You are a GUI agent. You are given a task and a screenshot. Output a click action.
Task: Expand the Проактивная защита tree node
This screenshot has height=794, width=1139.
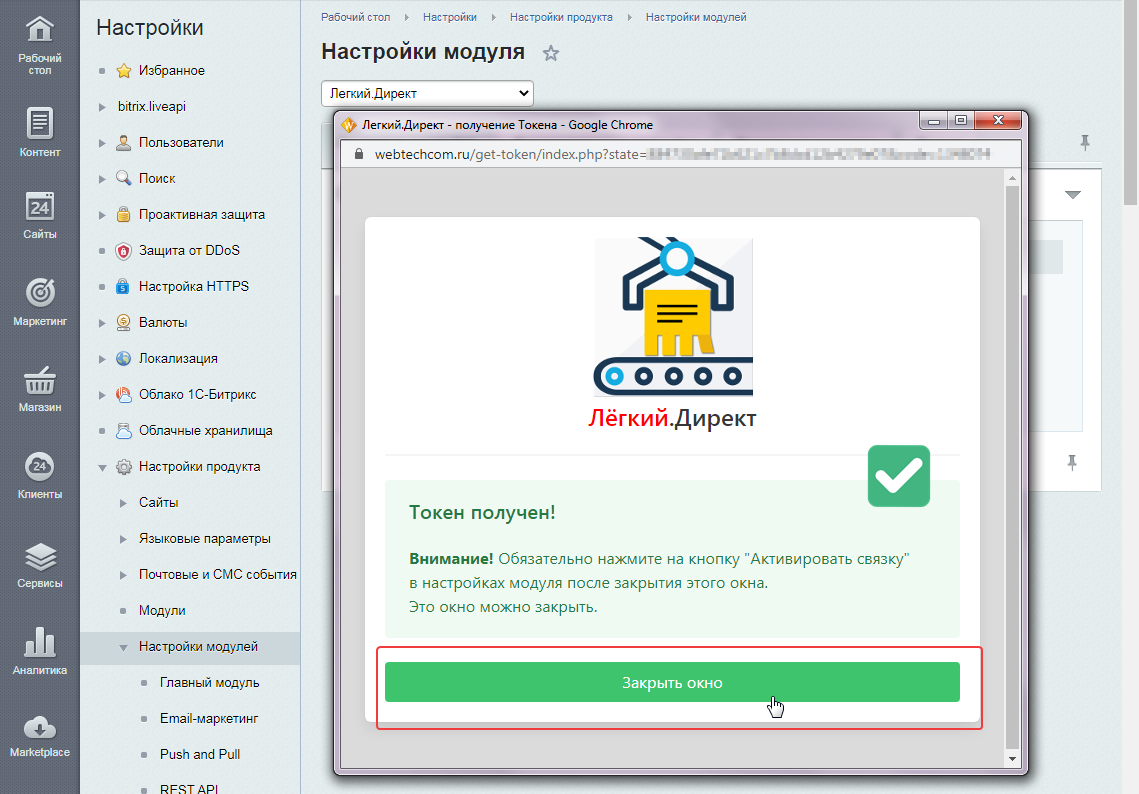pyautogui.click(x=102, y=215)
